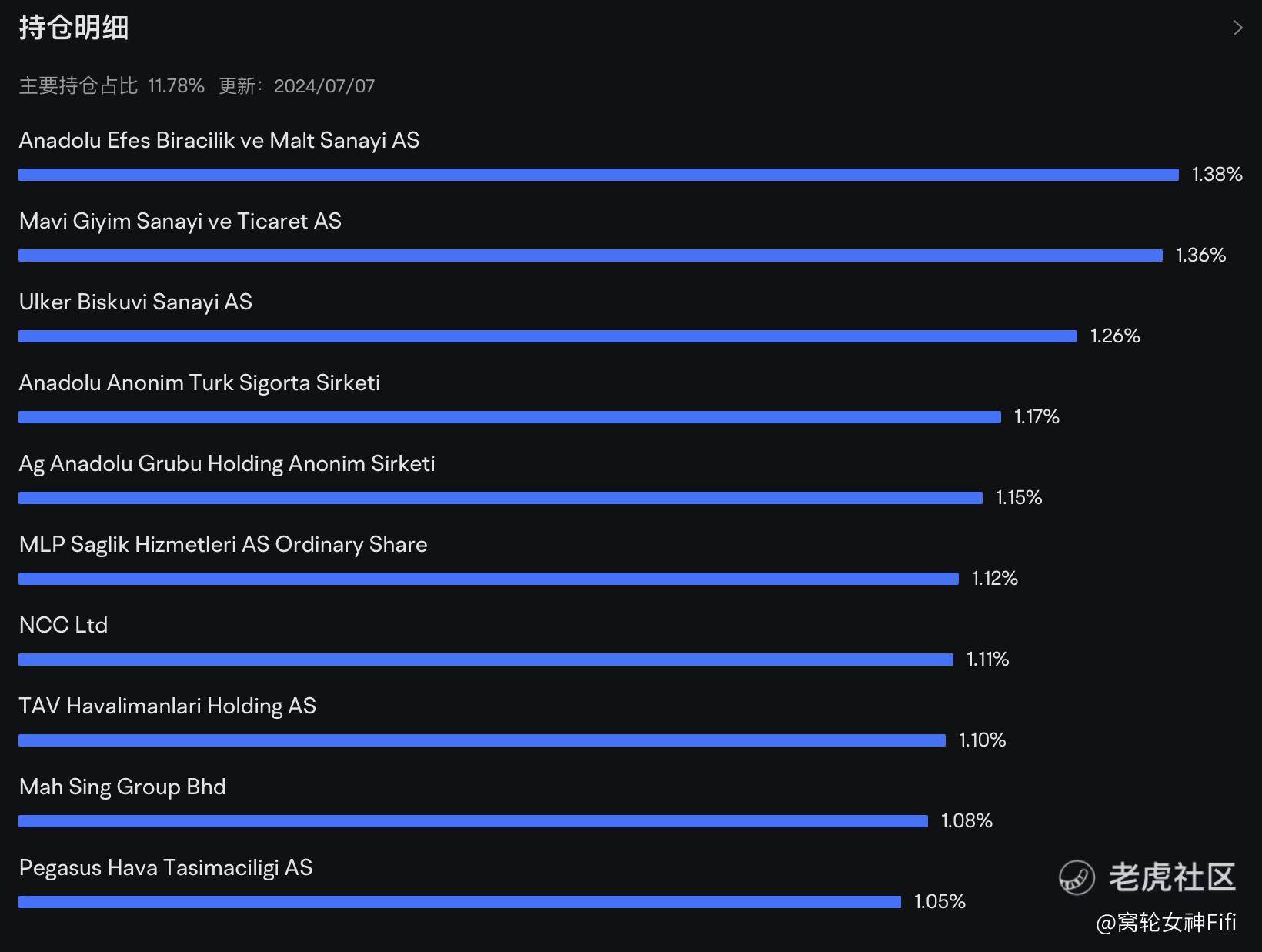Click the 1.26% Ulker bar
This screenshot has height=952, width=1262.
pyautogui.click(x=548, y=336)
